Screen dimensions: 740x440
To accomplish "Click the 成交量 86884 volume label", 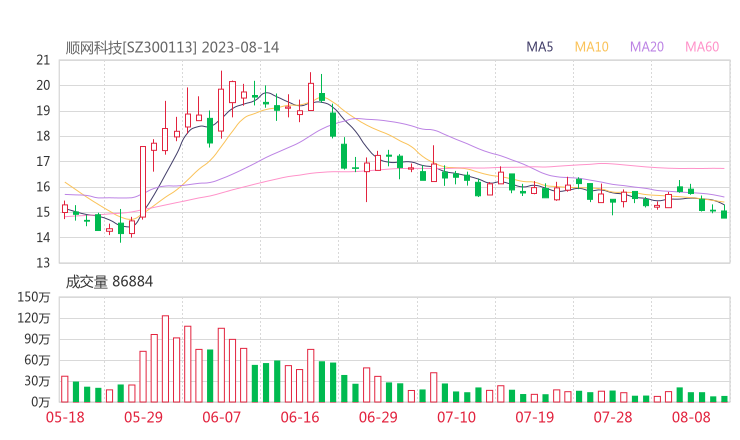I will pyautogui.click(x=109, y=282).
